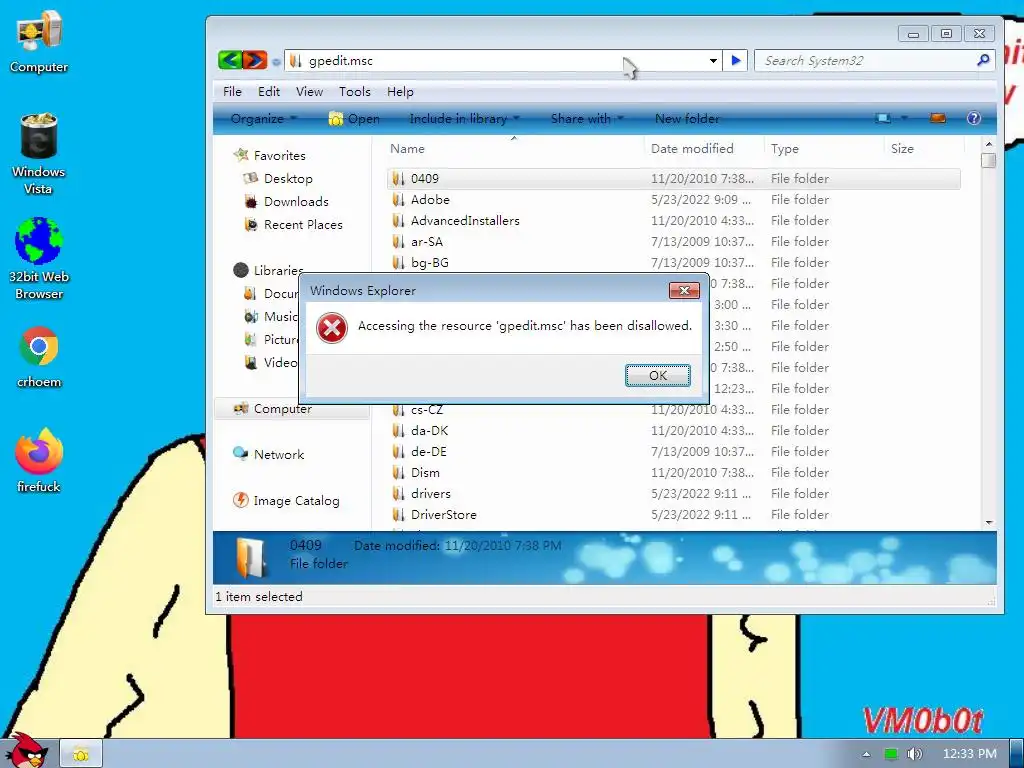The width and height of the screenshot is (1024, 768).
Task: Click the Explorer taskbar button
Action: coord(81,754)
